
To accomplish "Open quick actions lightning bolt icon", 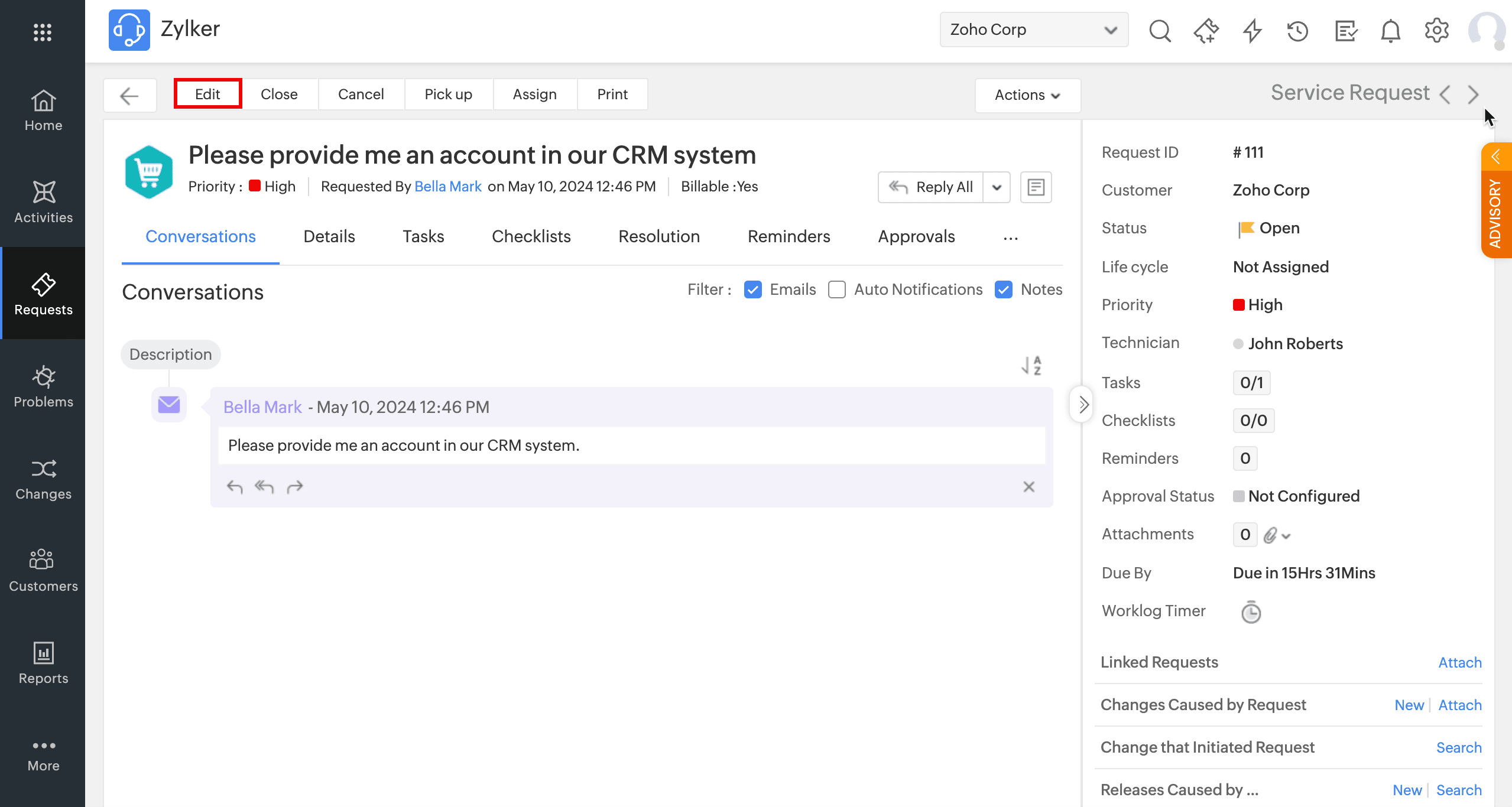I will tap(1252, 31).
